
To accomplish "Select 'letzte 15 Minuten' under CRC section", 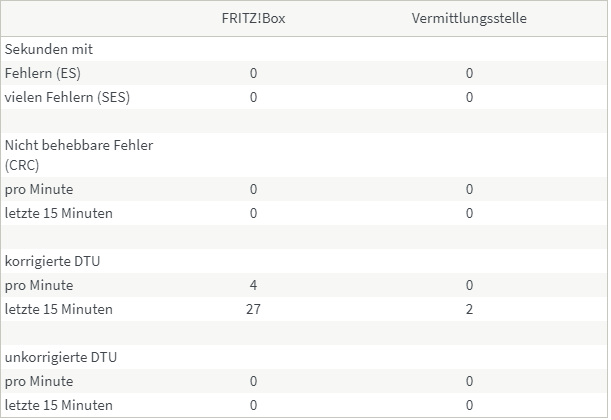I will (x=59, y=213).
